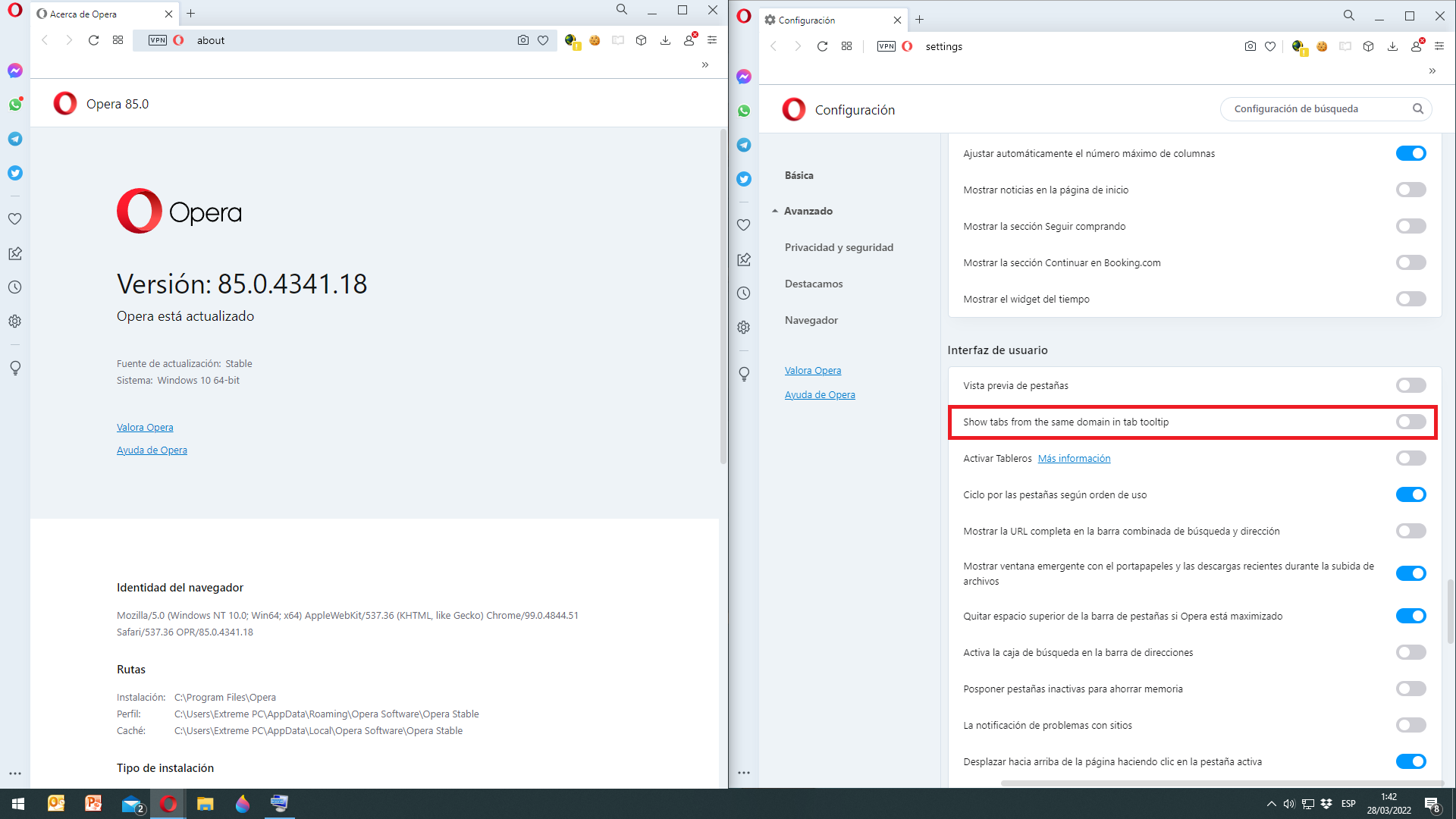Click reload button in settings window

[822, 46]
